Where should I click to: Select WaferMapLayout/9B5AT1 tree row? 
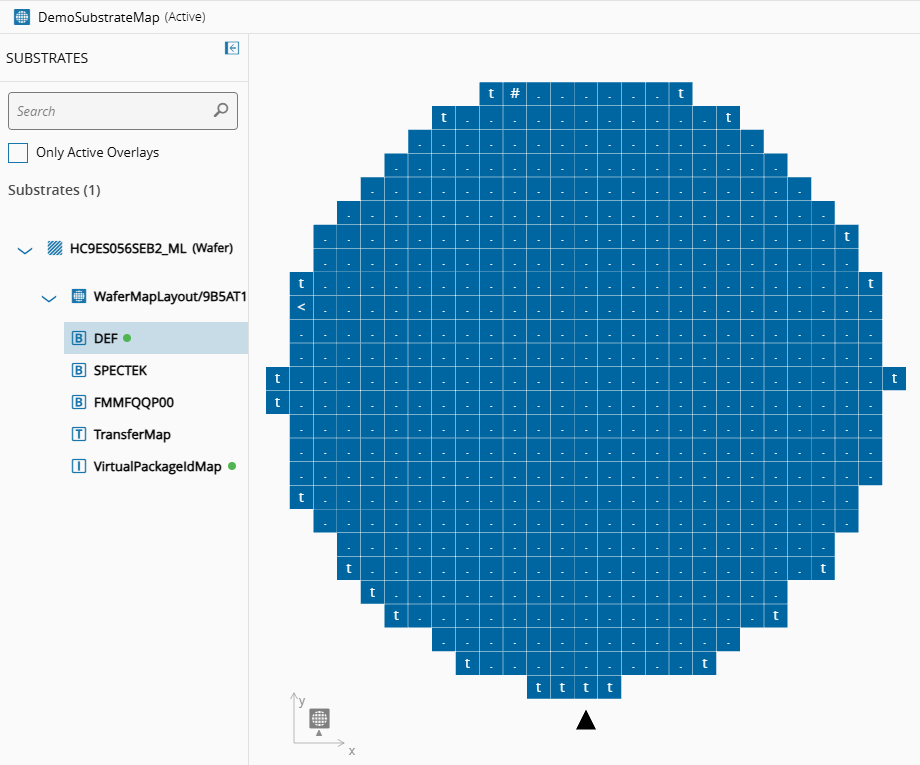tap(170, 296)
